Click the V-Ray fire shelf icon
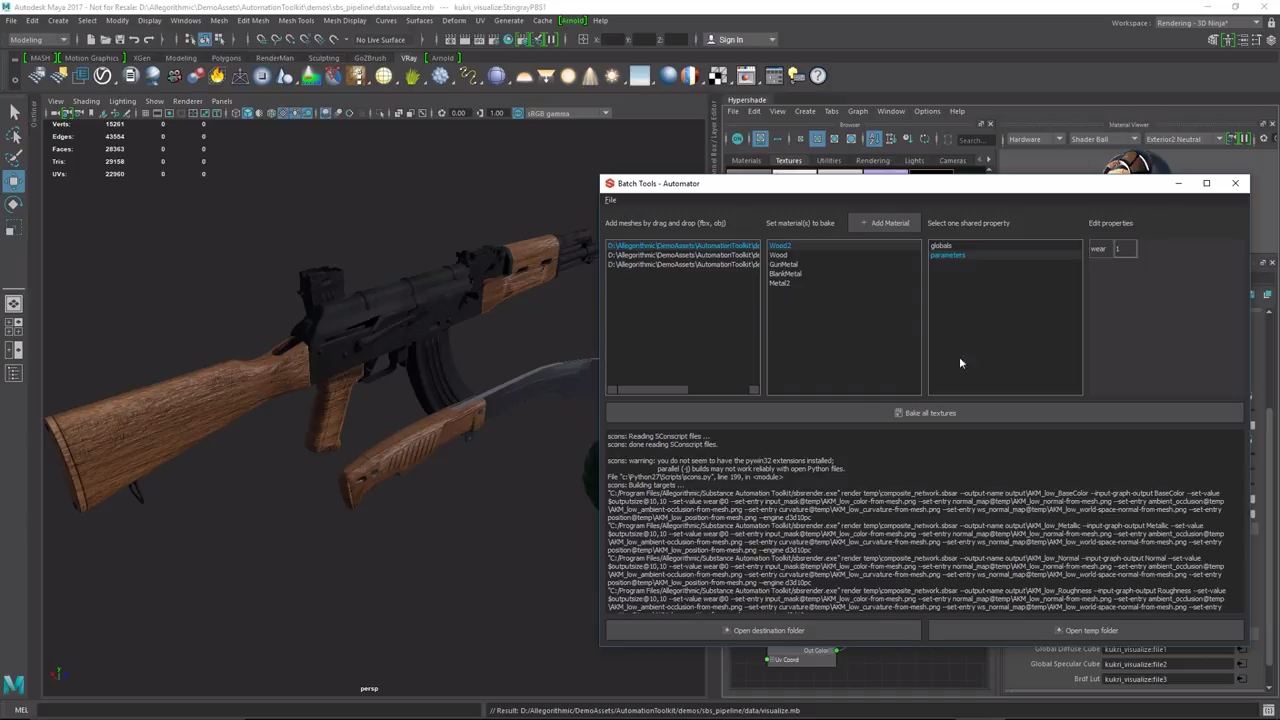Viewport: 1280px width, 720px height. click(x=217, y=76)
